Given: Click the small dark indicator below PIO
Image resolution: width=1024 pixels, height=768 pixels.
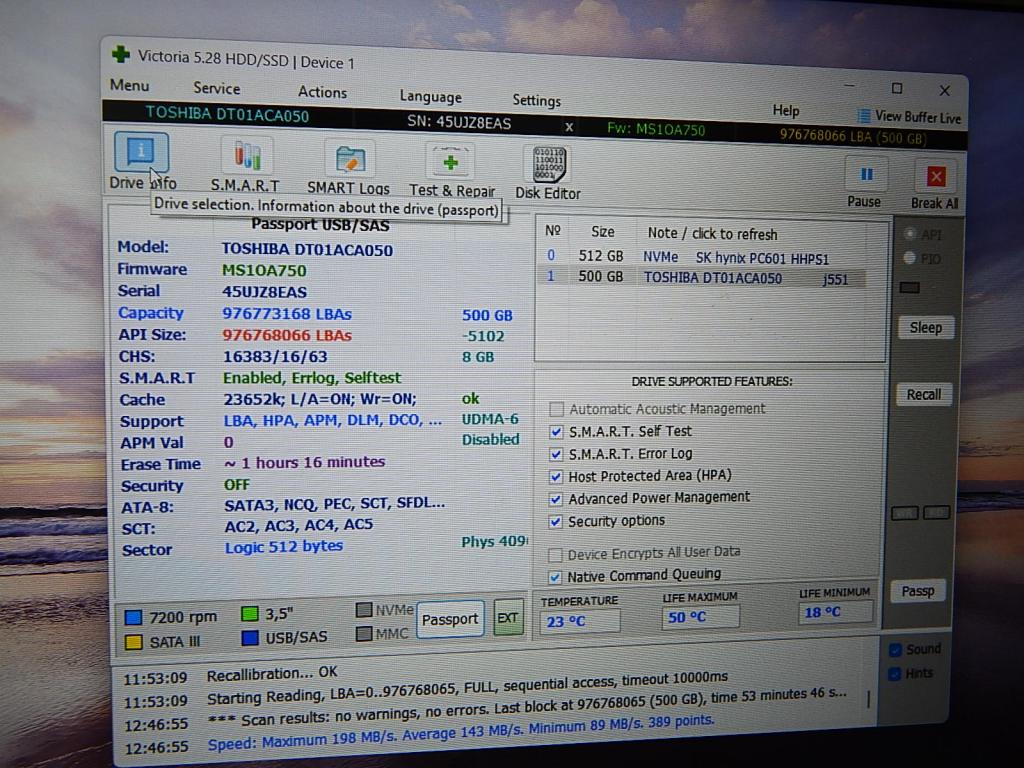Looking at the screenshot, I should [x=910, y=287].
